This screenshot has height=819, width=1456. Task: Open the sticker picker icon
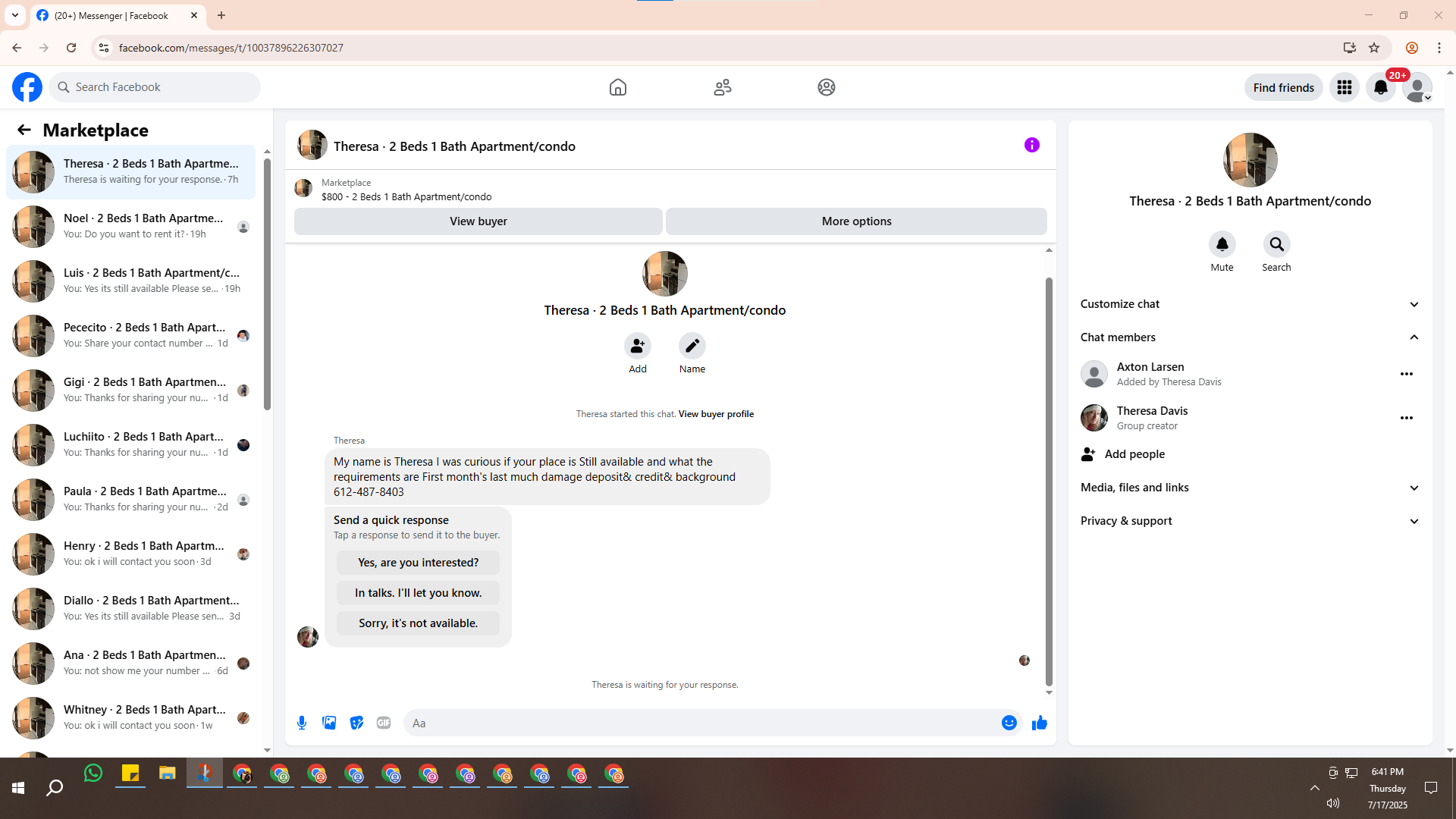coord(356,723)
